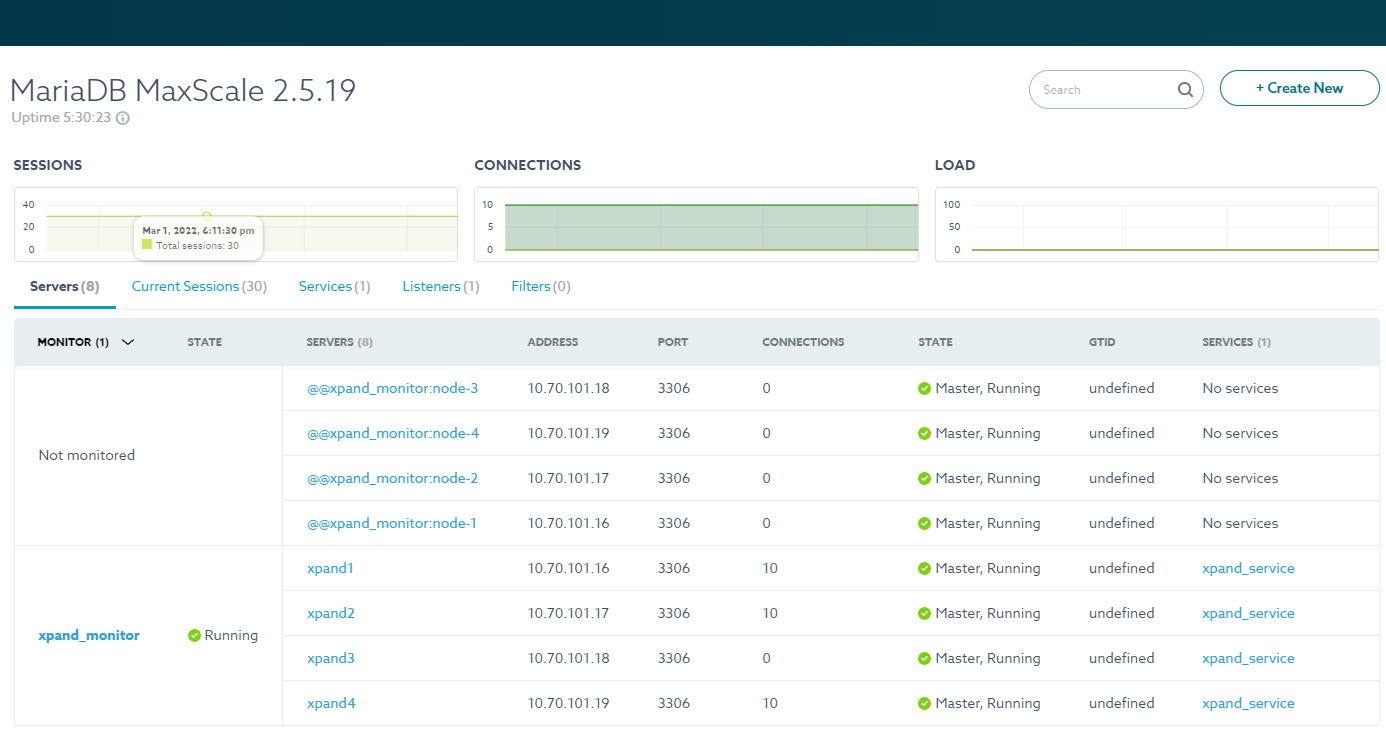This screenshot has width=1386, height=730.
Task: Open xpand_service link in xpand2 row
Action: pos(1248,613)
